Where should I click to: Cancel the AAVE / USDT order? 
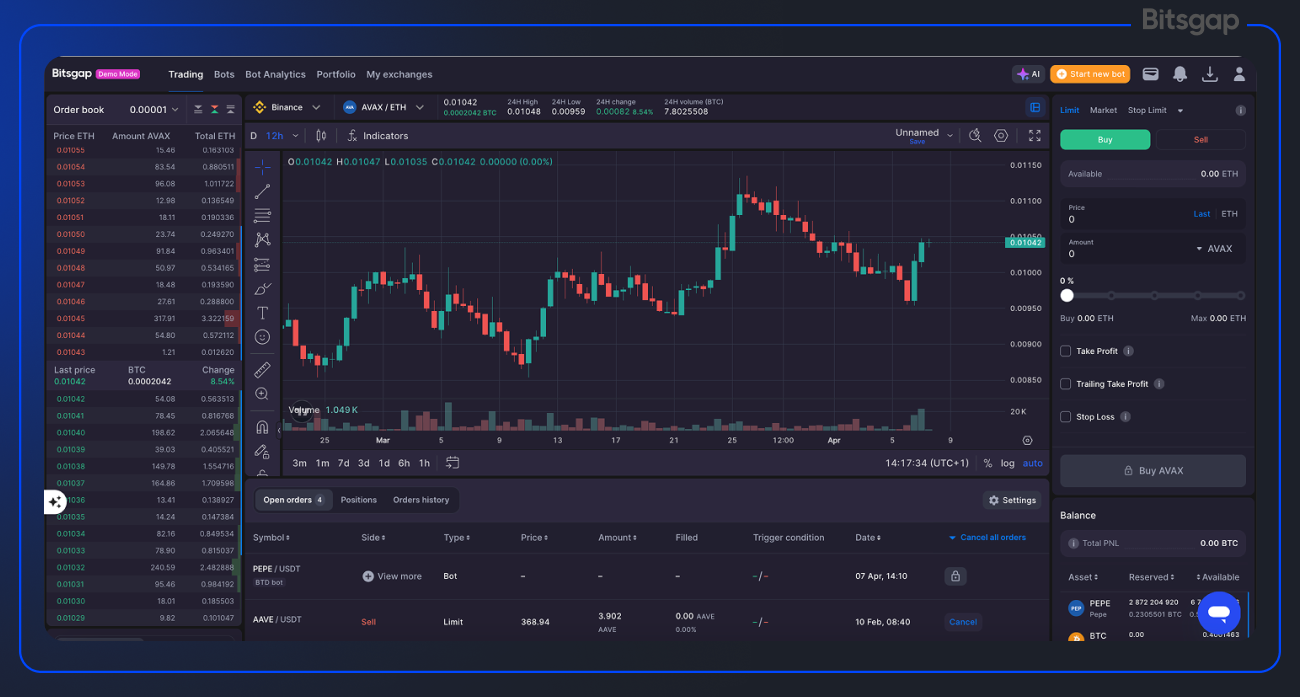pyautogui.click(x=963, y=622)
